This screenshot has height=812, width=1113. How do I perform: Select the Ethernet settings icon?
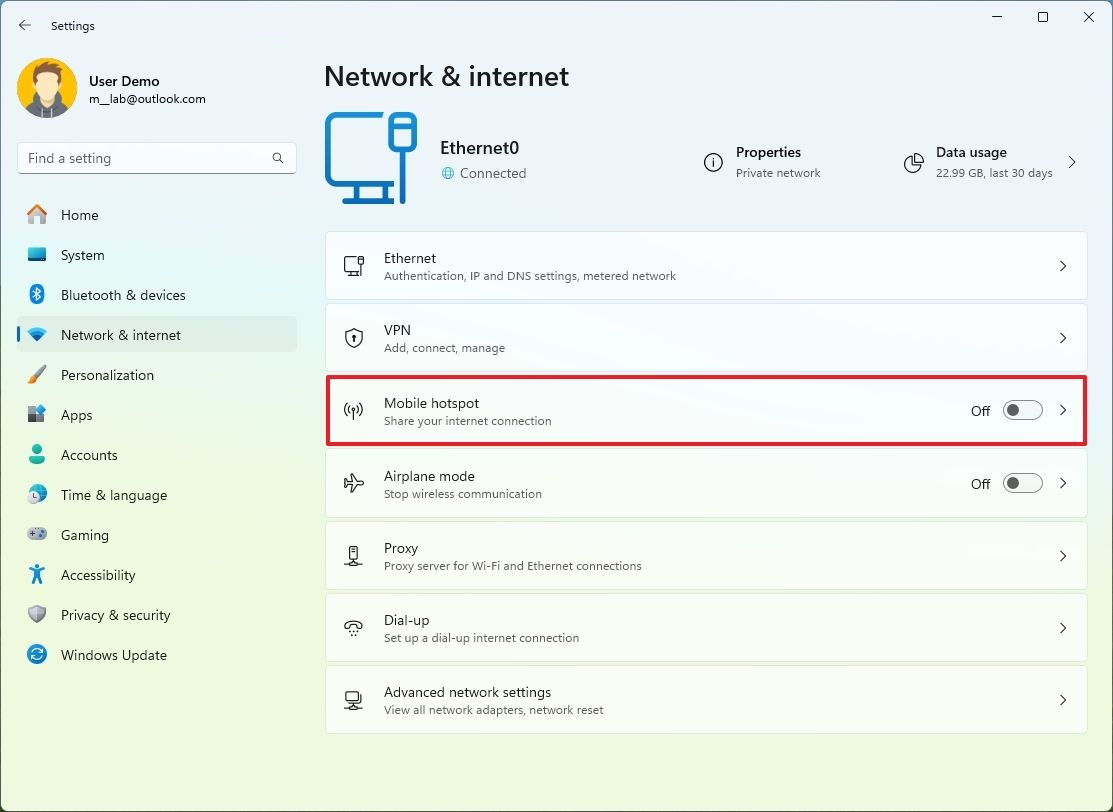point(353,265)
